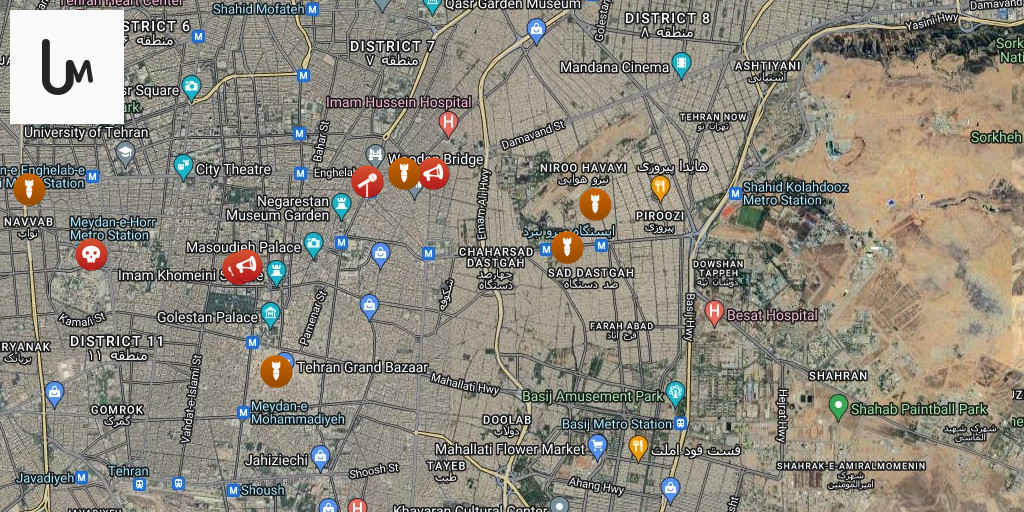This screenshot has height=512, width=1024.
Task: Click the Mandana Cinema icon
Action: 681,65
